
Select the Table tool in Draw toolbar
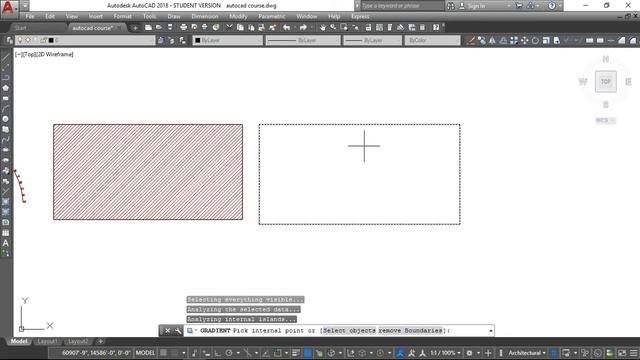point(5,233)
